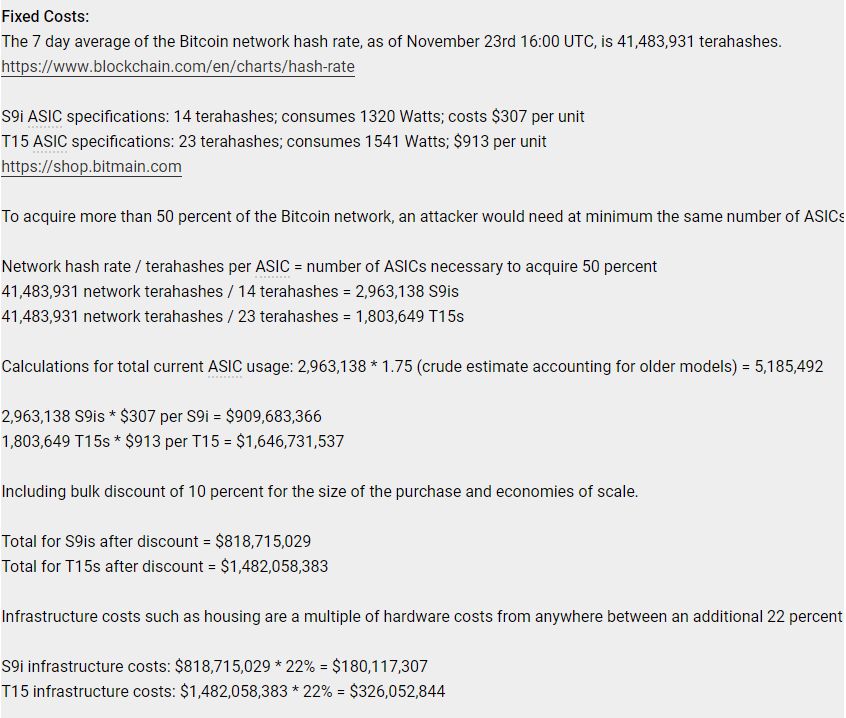846x718 pixels.
Task: Click the To acquire more than 50 percent sentence
Action: pos(422,217)
